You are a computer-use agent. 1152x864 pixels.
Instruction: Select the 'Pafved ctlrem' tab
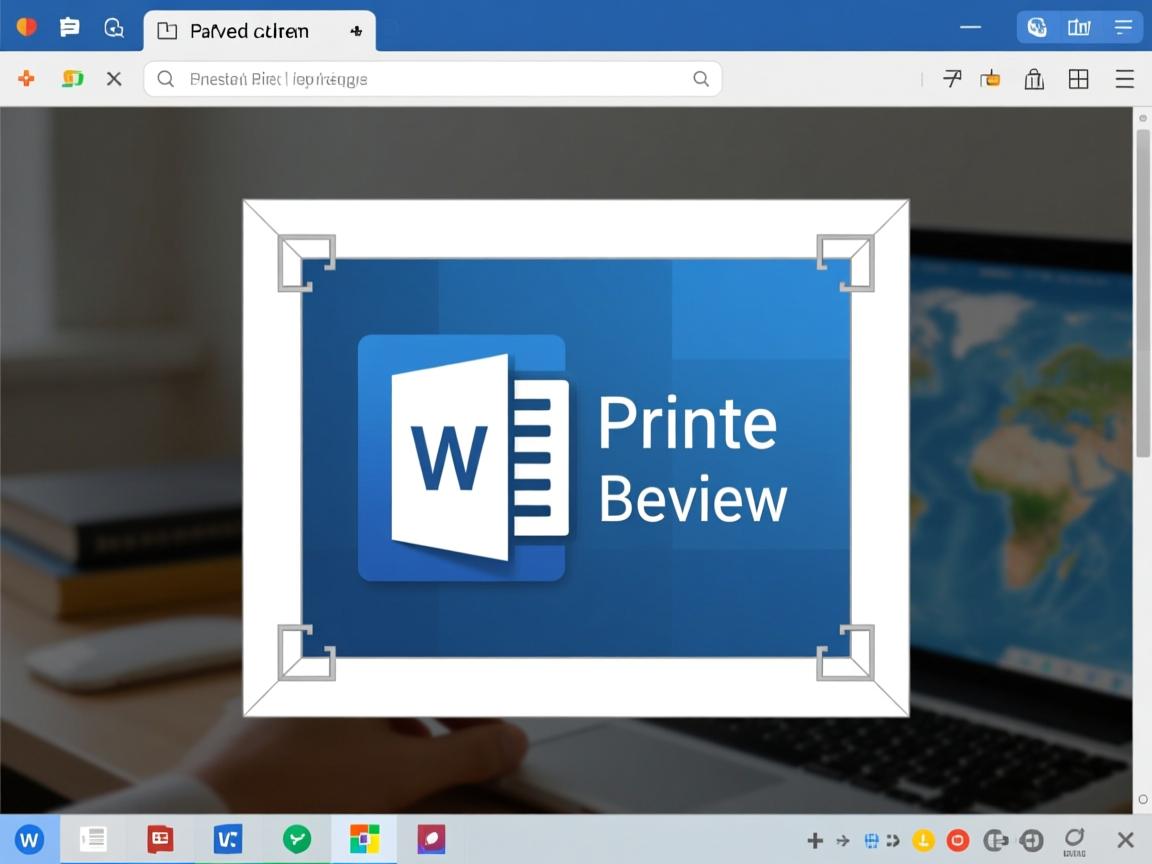pyautogui.click(x=250, y=31)
